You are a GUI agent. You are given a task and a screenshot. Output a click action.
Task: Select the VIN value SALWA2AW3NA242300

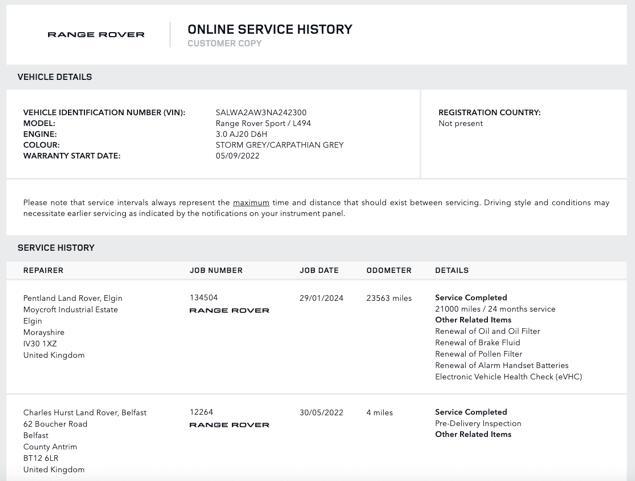(261, 112)
